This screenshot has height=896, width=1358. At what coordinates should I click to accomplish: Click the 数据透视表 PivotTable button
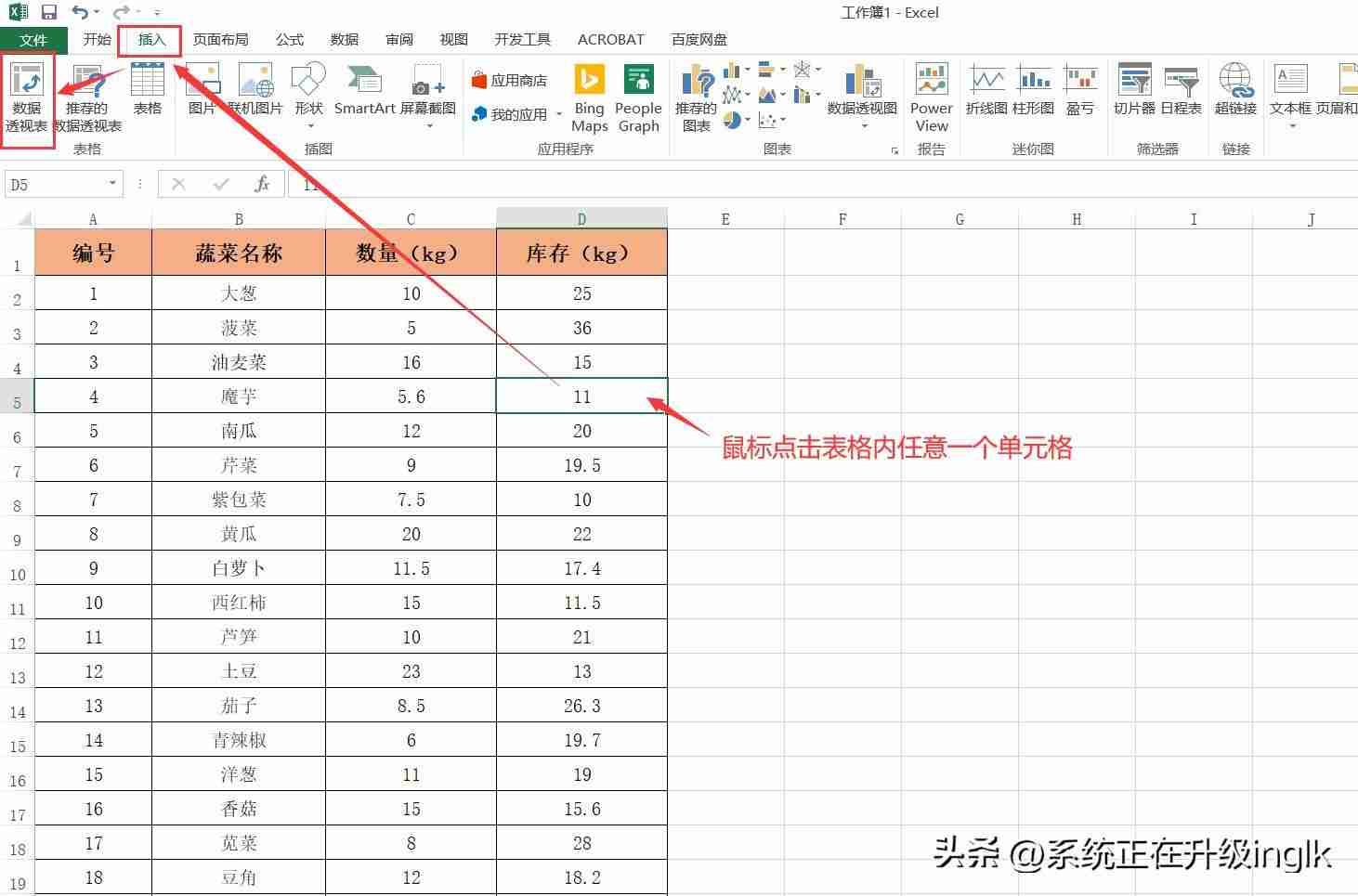[27, 98]
